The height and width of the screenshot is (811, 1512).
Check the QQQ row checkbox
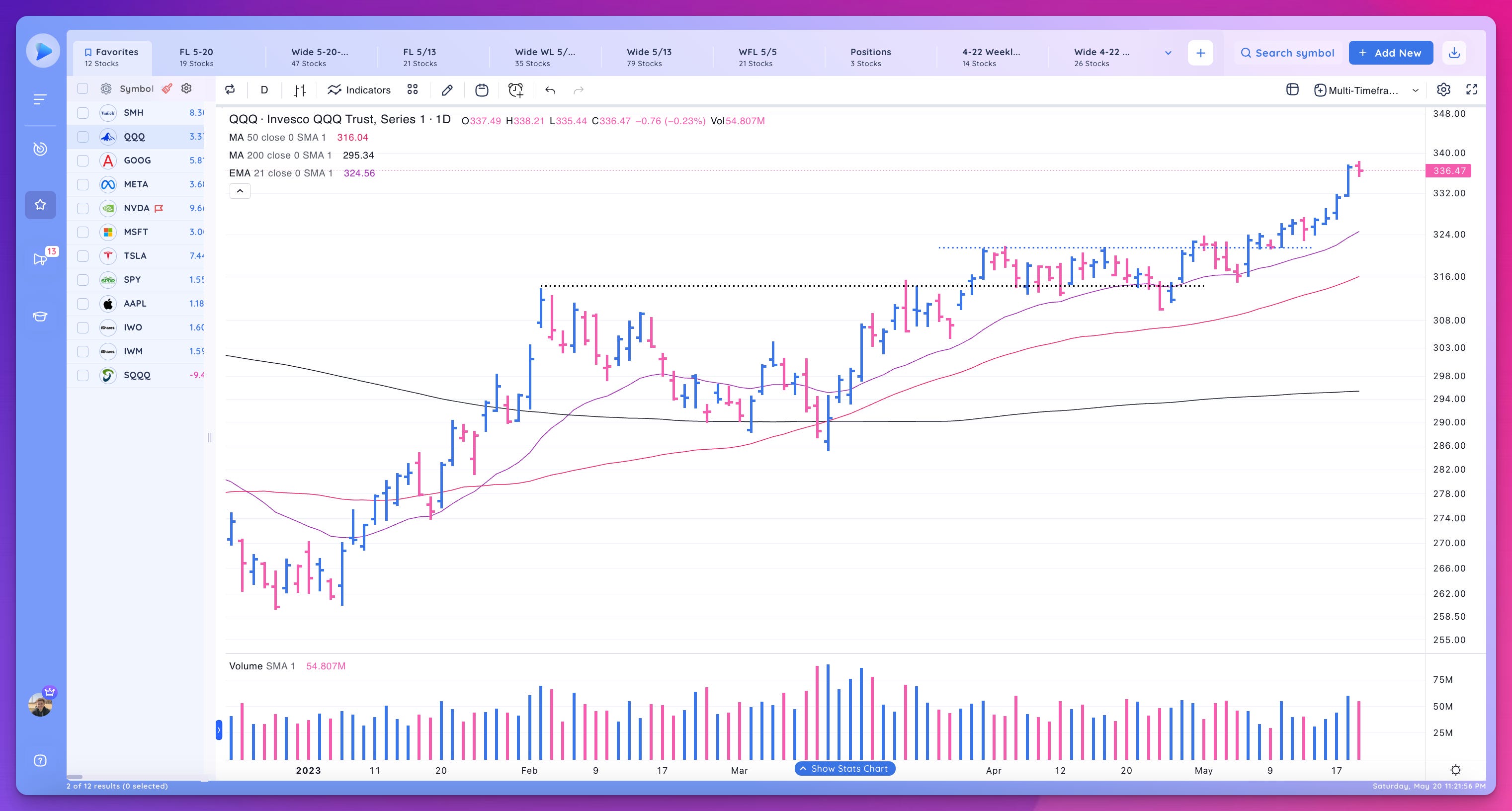click(83, 137)
